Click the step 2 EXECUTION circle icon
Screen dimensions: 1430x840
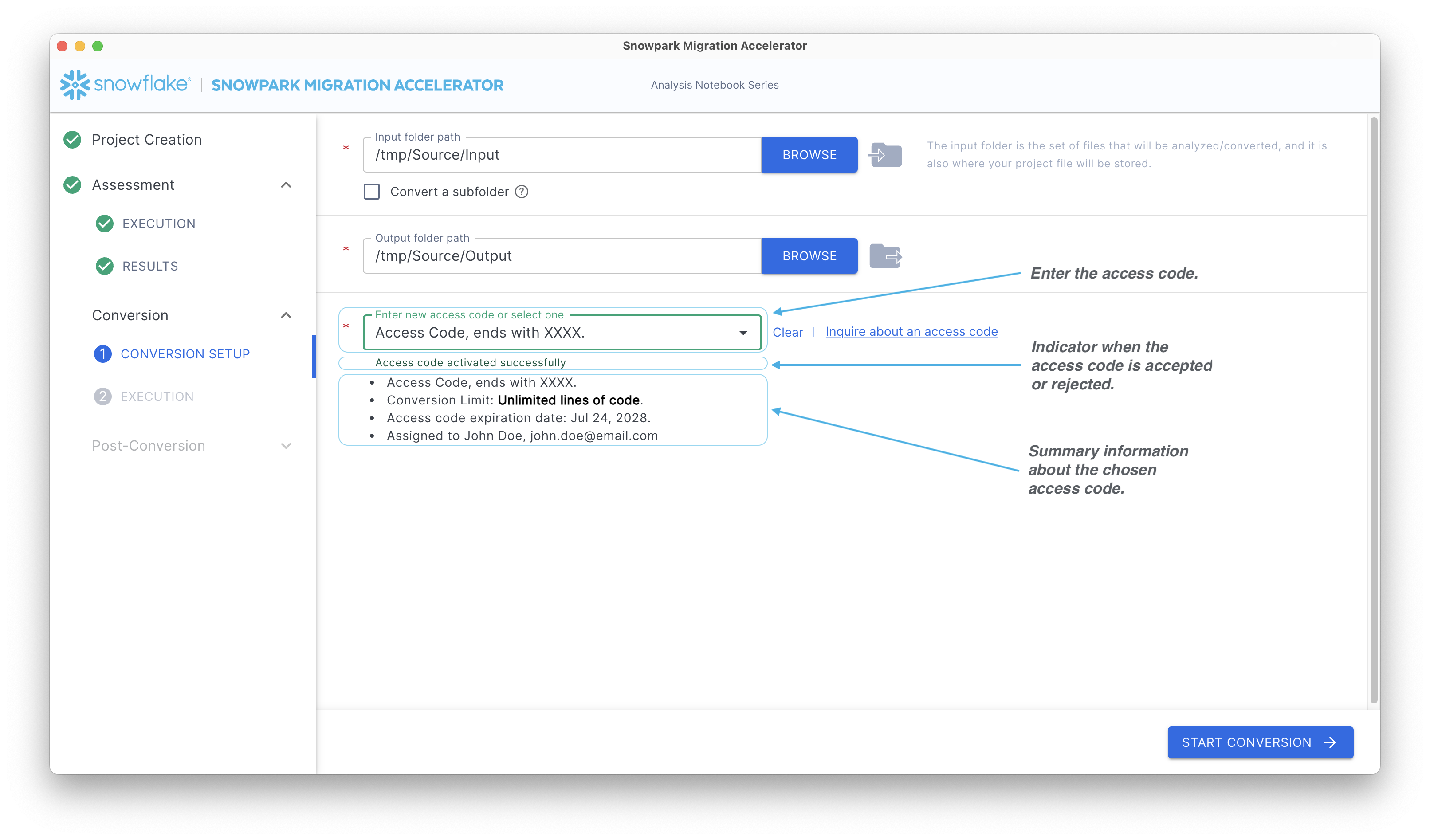pos(102,396)
